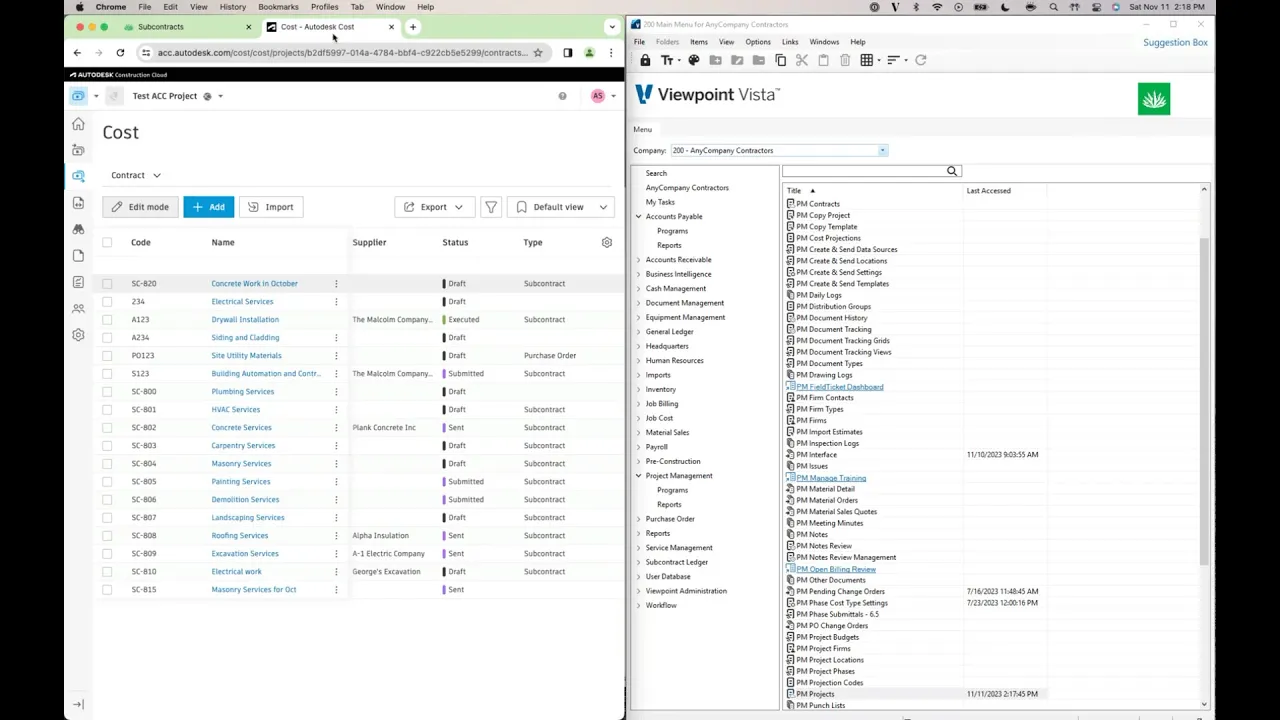
Task: Click the Vista copy icon
Action: pyautogui.click(x=780, y=60)
